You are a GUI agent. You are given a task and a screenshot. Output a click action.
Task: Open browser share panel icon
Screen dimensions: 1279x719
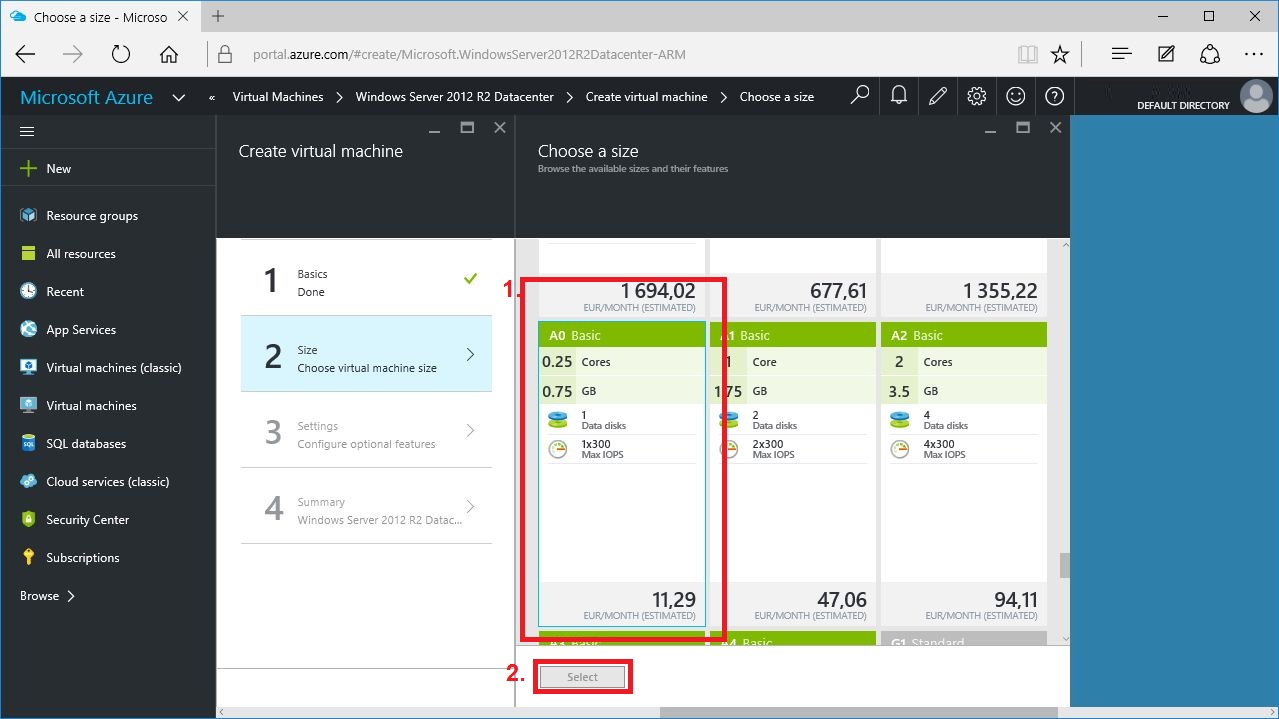(1210, 54)
